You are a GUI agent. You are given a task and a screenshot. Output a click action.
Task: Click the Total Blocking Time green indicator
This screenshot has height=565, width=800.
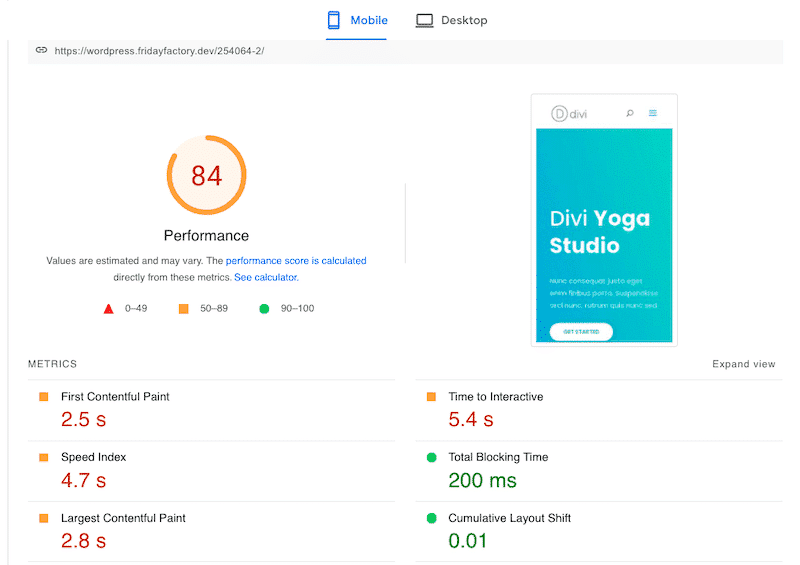[x=432, y=458]
